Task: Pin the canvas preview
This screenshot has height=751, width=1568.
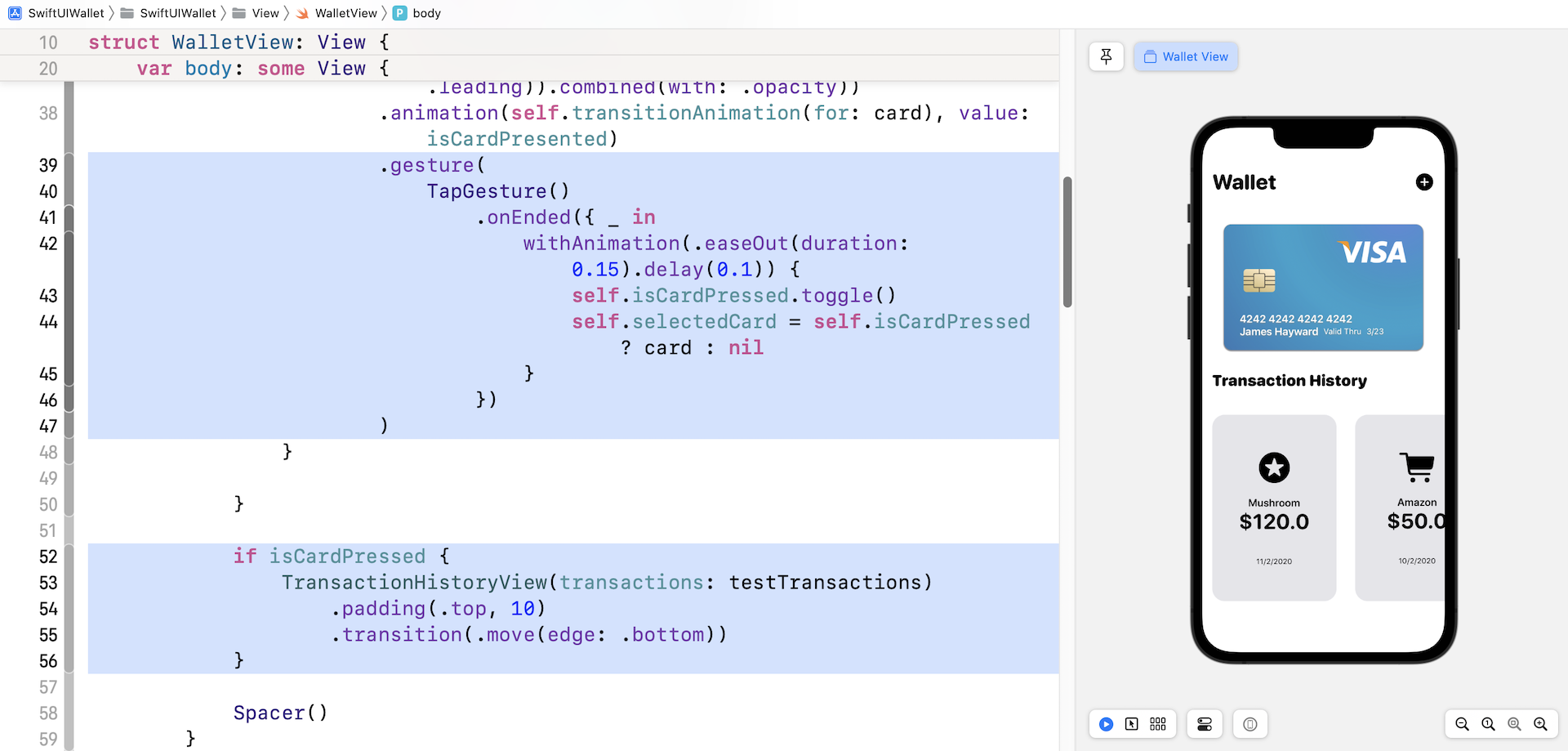Action: pos(1106,56)
